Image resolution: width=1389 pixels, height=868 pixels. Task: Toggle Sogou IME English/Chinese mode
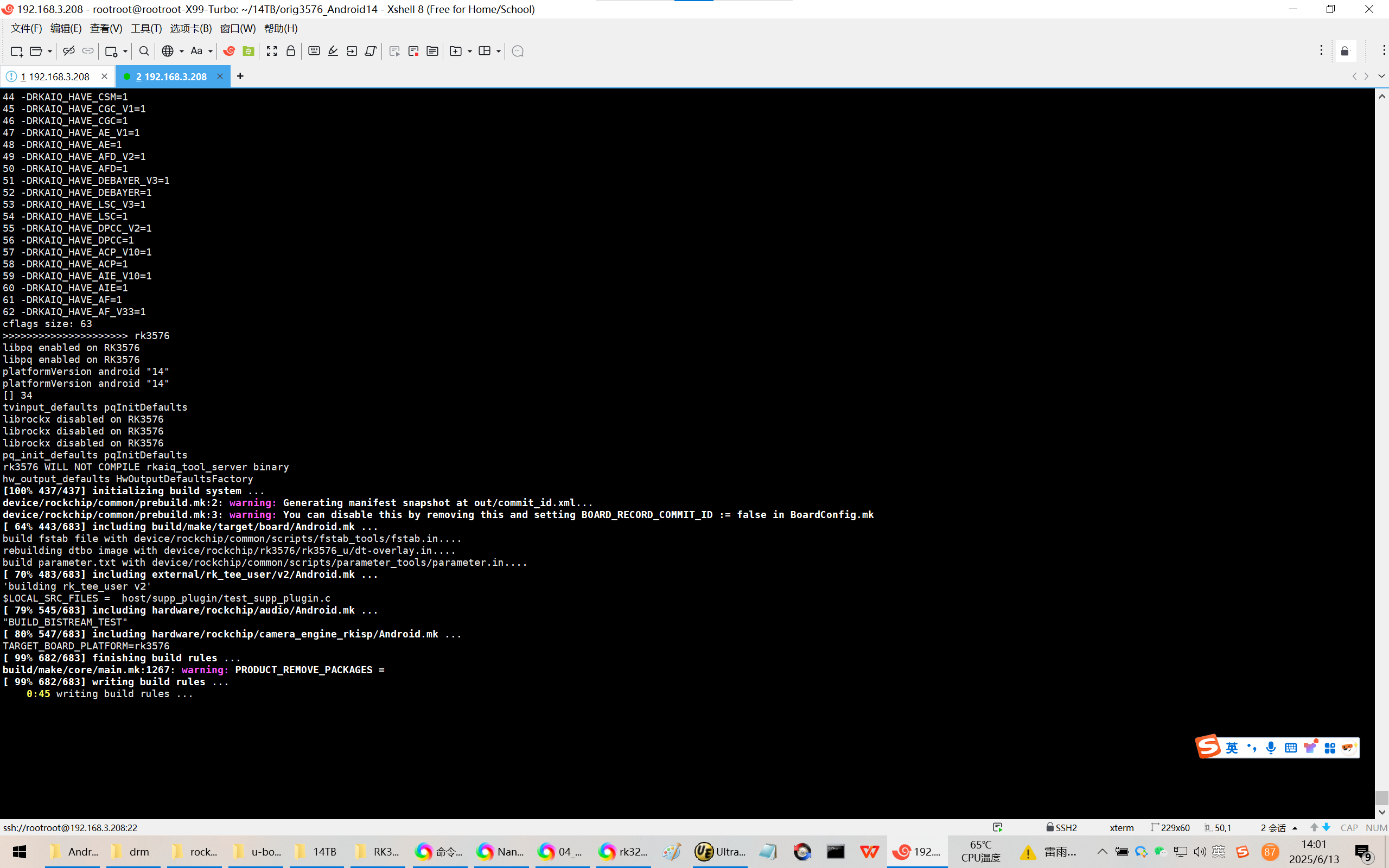pyautogui.click(x=1232, y=748)
